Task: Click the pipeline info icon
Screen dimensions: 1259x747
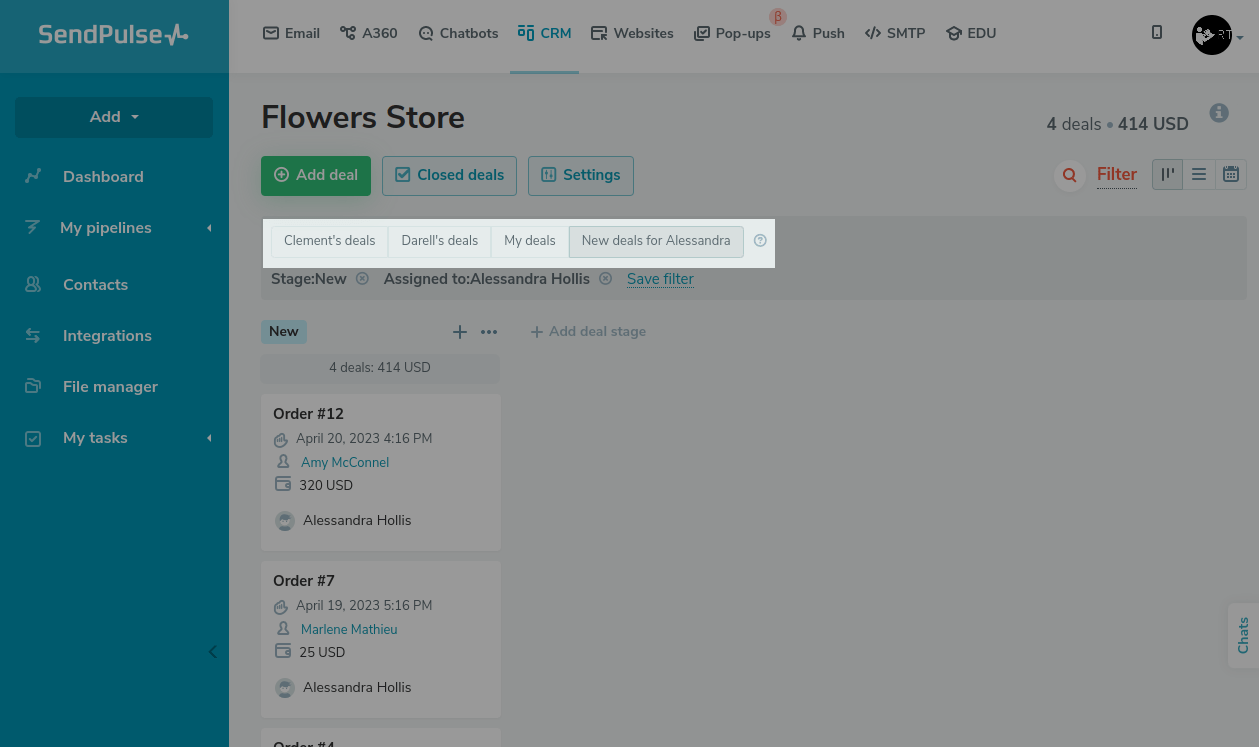Action: 1218,113
